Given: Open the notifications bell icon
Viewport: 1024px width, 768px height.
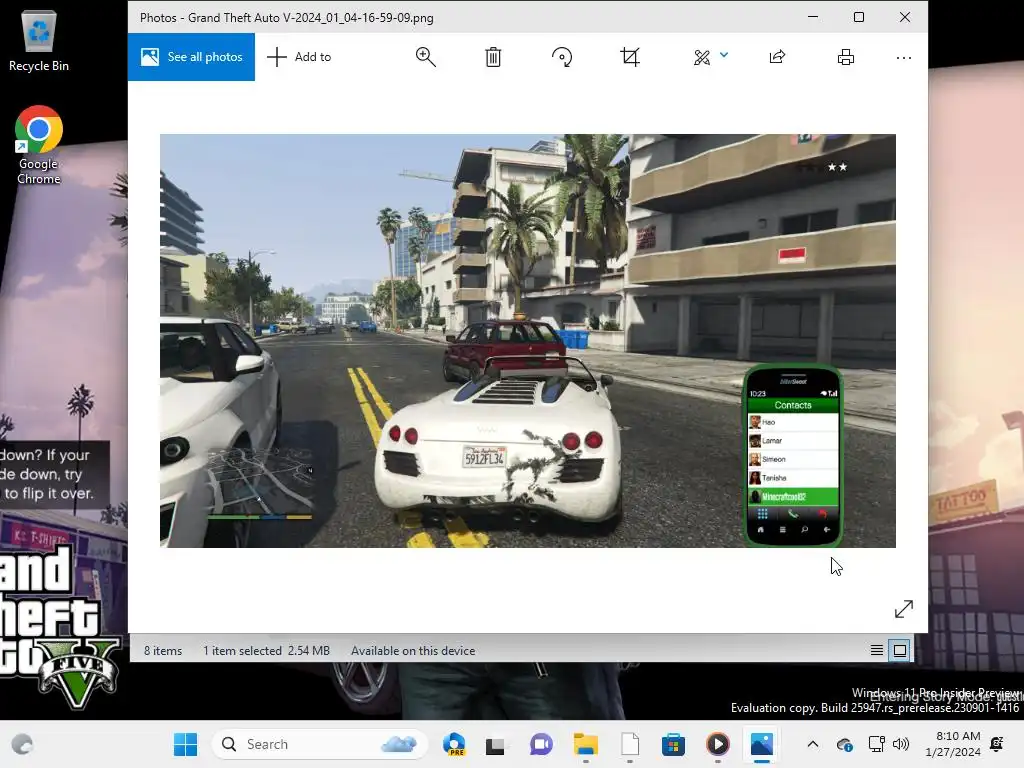Looking at the screenshot, I should pyautogui.click(x=997, y=744).
